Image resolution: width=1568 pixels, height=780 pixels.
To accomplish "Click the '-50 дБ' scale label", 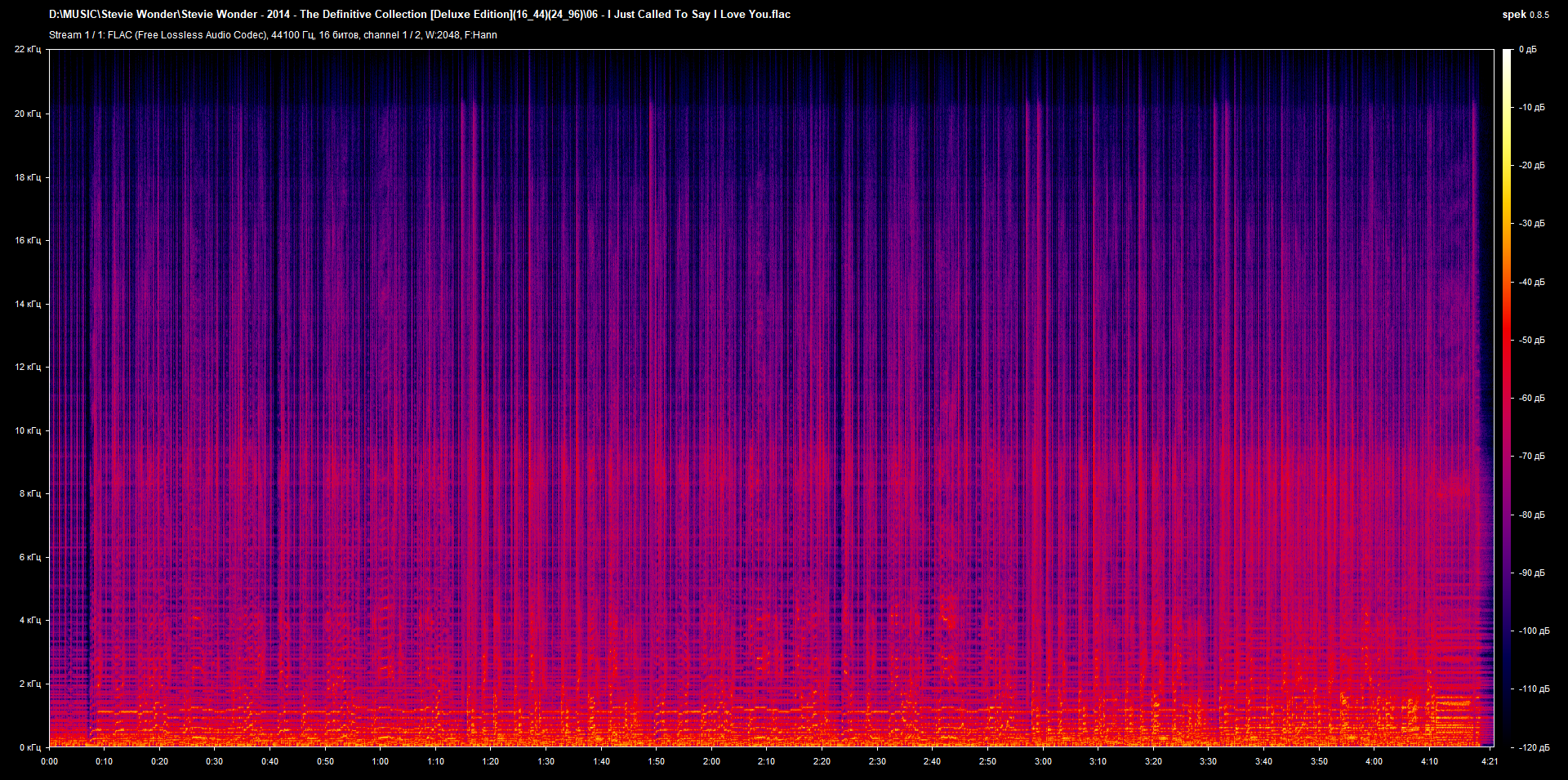I will [x=1531, y=341].
